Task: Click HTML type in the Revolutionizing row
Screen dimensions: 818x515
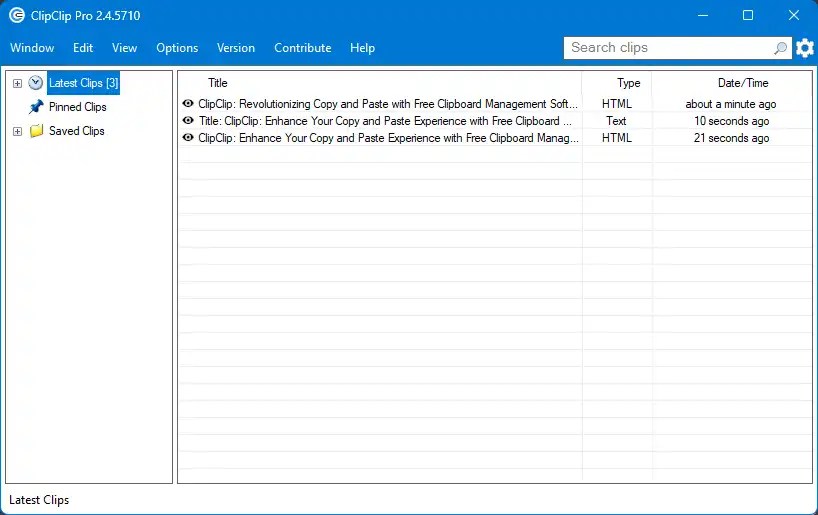Action: tap(617, 104)
